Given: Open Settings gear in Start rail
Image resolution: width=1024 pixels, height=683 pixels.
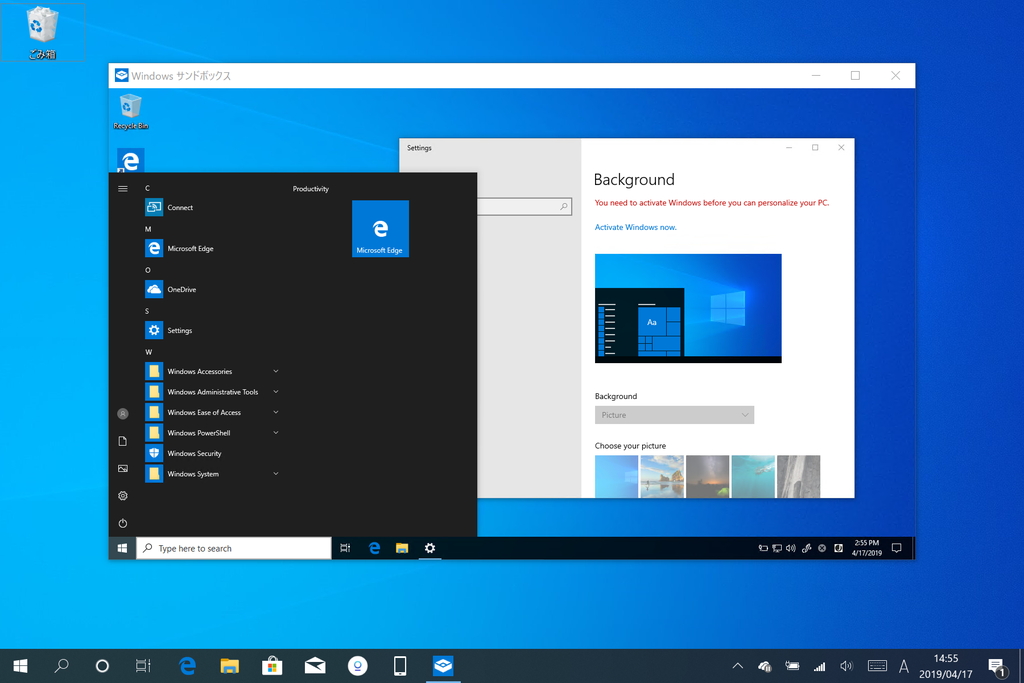Looking at the screenshot, I should [x=122, y=496].
